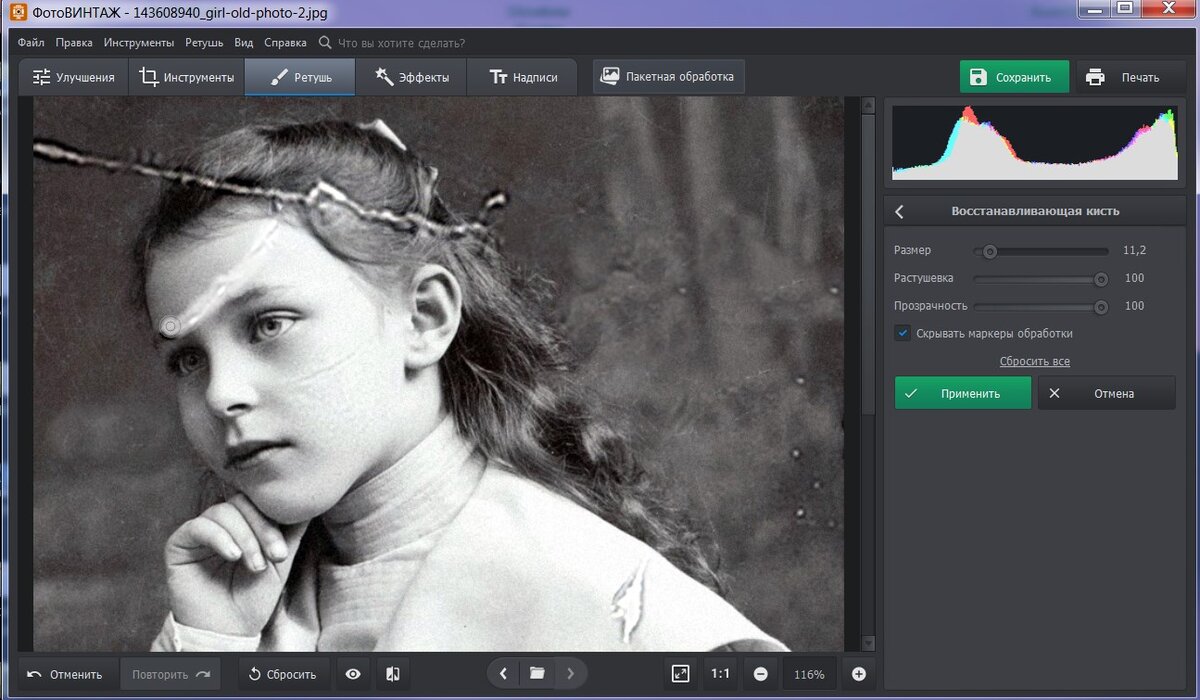Viewport: 1200px width, 700px height.
Task: Click the Размер value 11,2
Action: pyautogui.click(x=1134, y=250)
